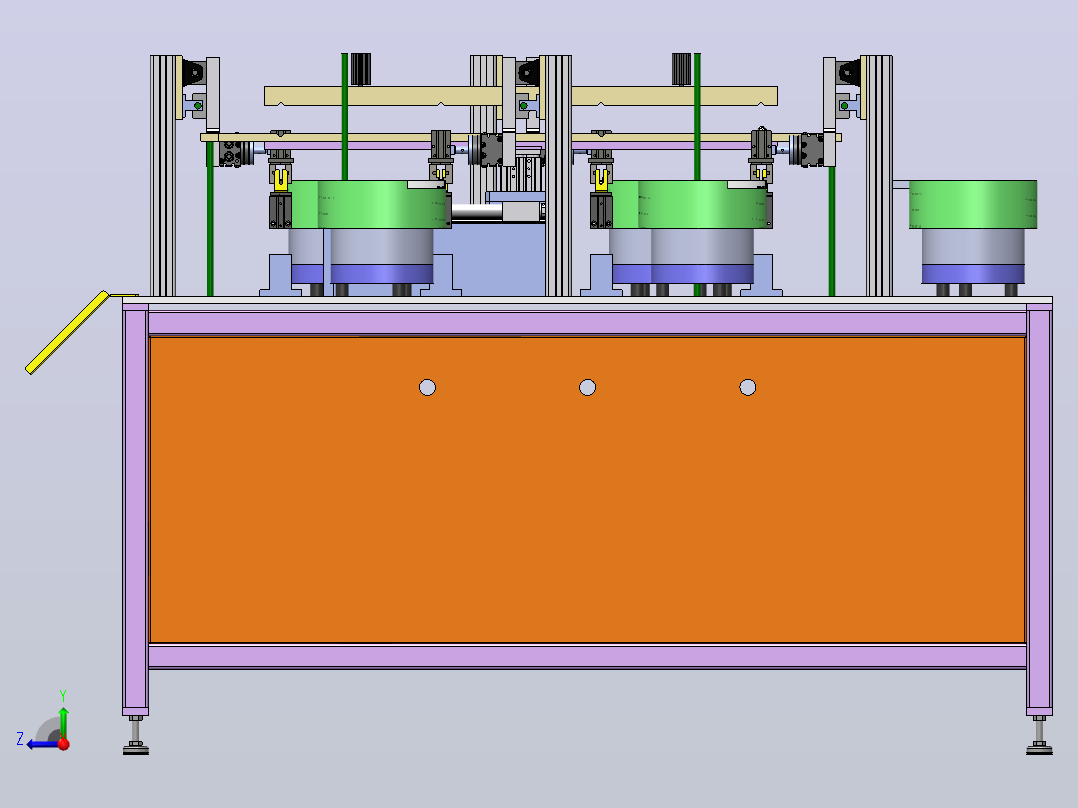Select the leftmost aluminum extrusion column
The image size is (1078, 808).
pos(163,176)
